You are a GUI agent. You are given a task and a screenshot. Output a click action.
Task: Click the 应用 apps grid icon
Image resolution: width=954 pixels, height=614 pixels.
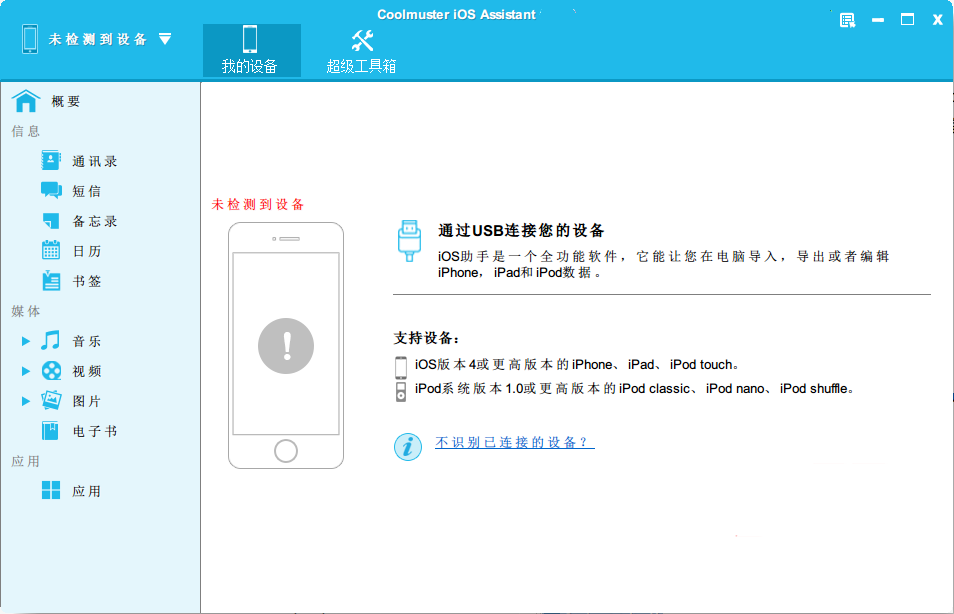click(51, 490)
